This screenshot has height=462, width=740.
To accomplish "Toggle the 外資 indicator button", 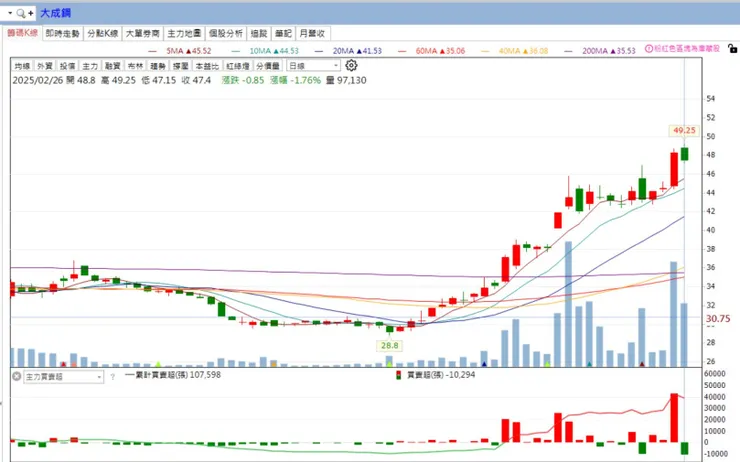I will (x=45, y=66).
